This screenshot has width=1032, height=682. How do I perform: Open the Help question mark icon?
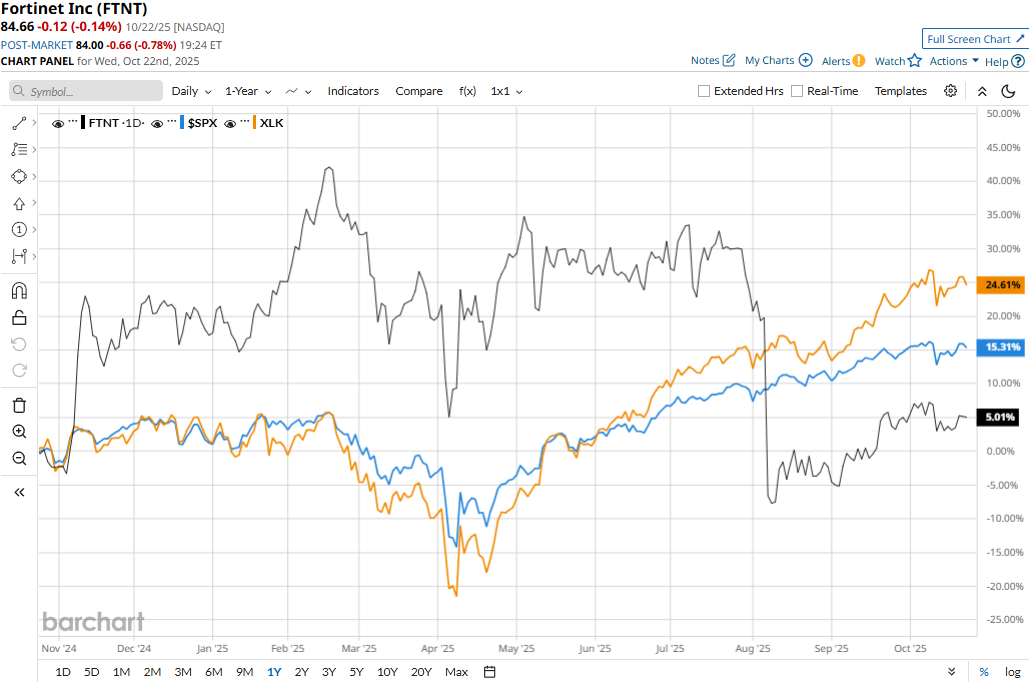1018,61
